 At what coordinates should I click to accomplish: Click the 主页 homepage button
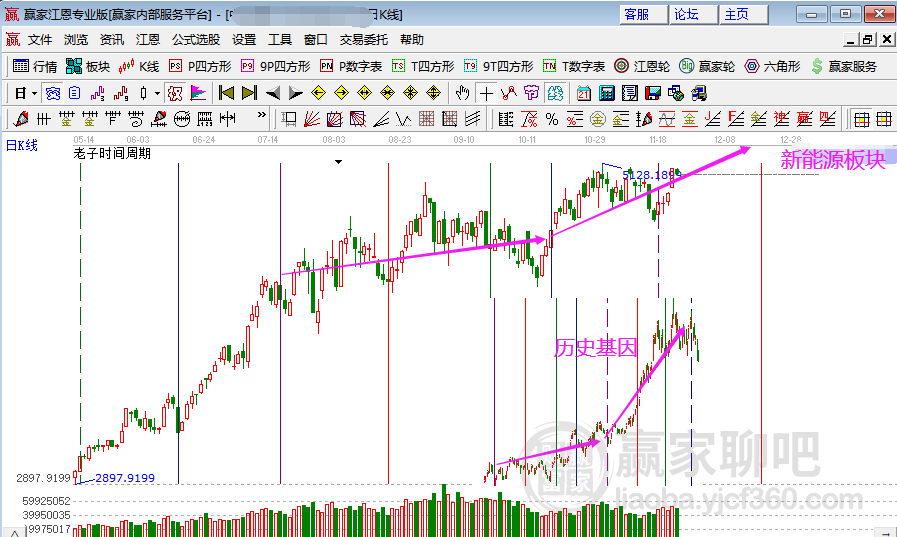(x=744, y=14)
